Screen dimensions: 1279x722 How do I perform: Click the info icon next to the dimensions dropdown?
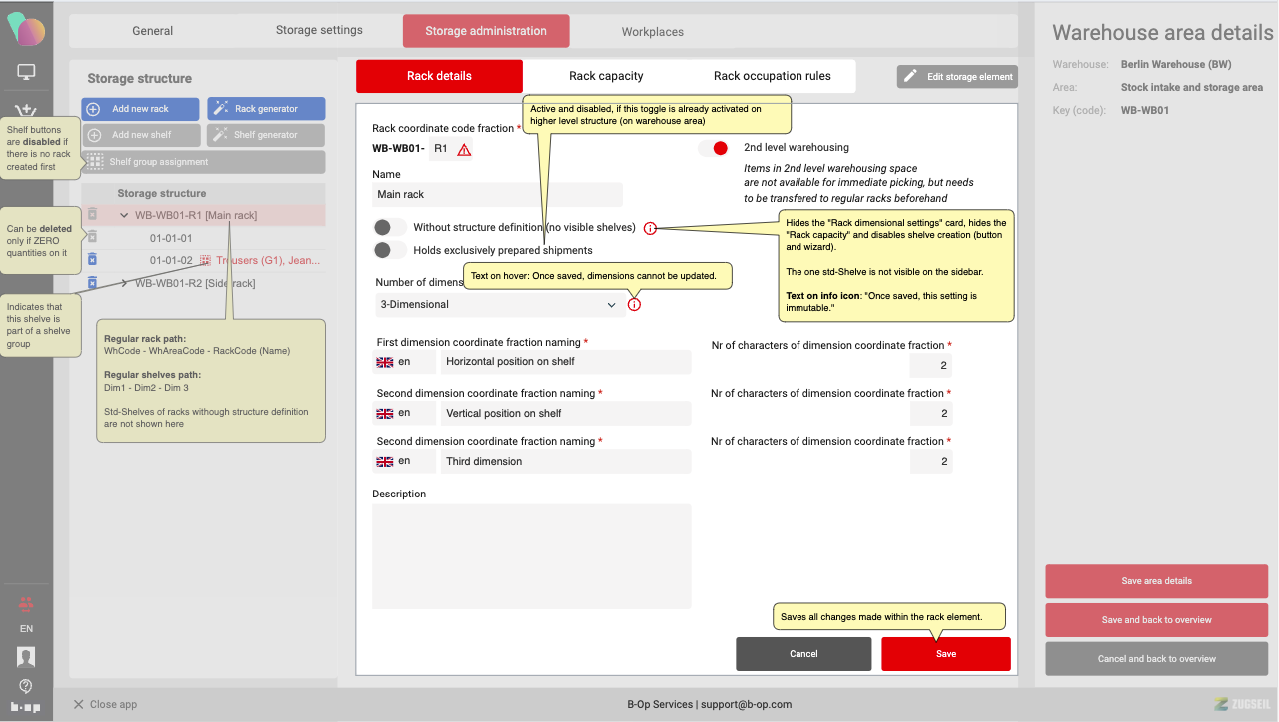click(634, 304)
